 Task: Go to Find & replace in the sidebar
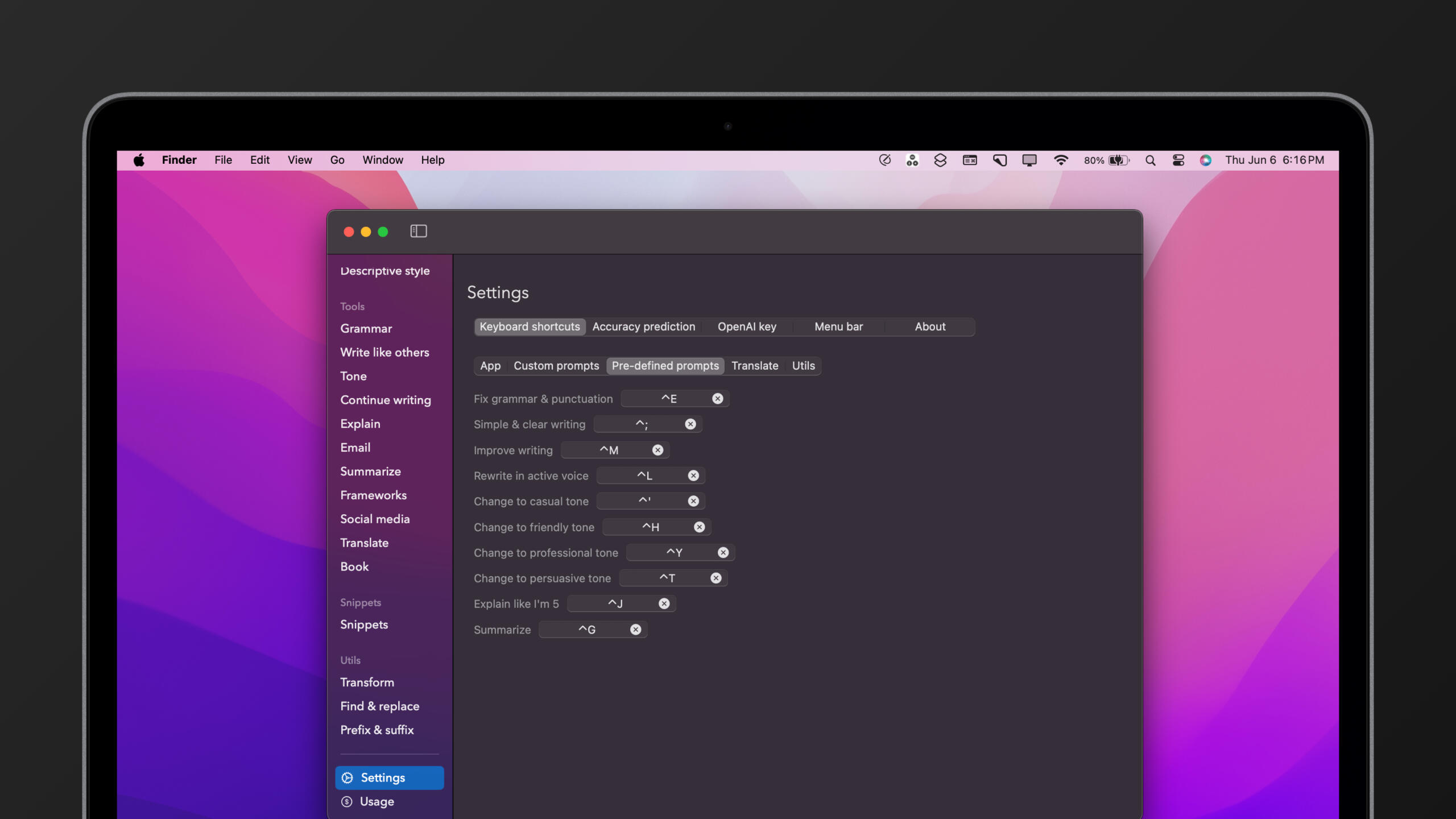(x=379, y=706)
